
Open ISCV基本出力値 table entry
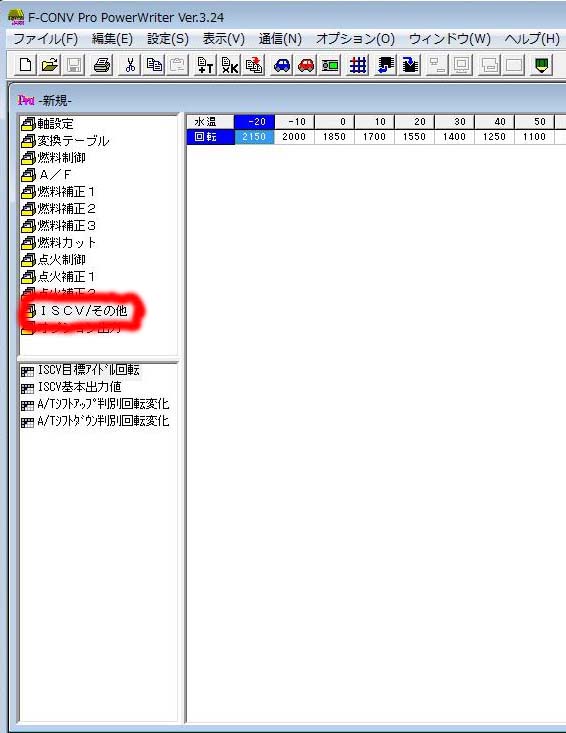click(x=72, y=387)
